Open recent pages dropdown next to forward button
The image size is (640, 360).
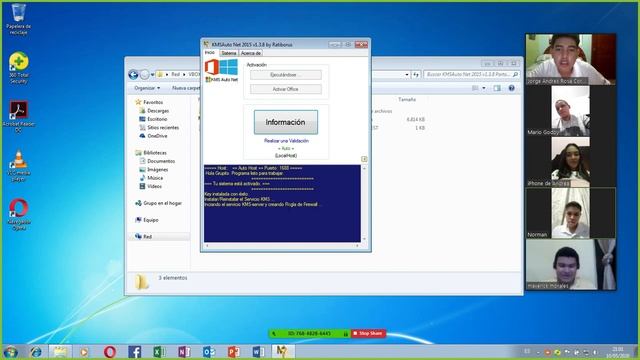coord(152,75)
